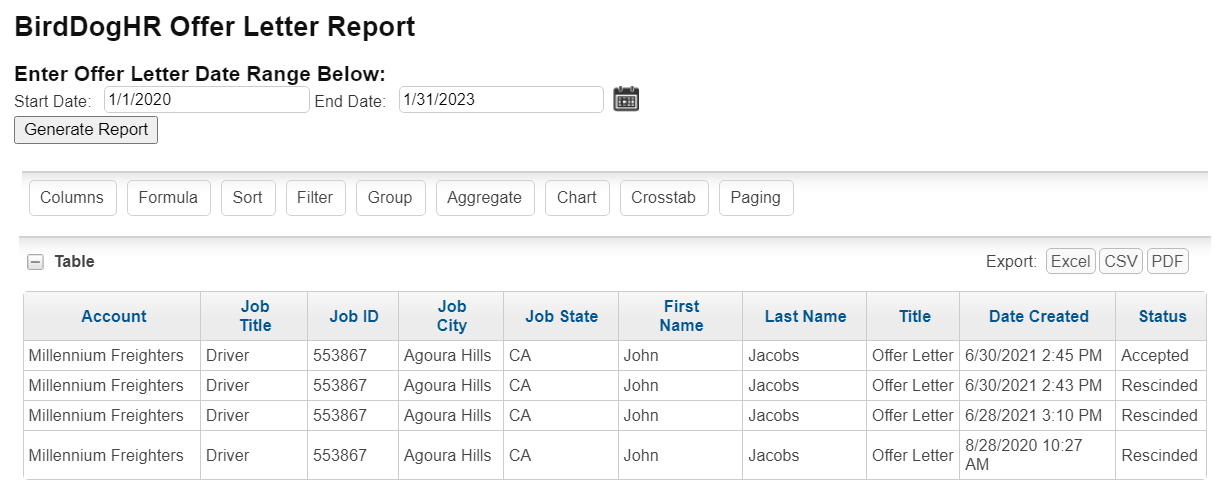The width and height of the screenshot is (1221, 495).
Task: Export the table to Excel
Action: [x=1071, y=261]
